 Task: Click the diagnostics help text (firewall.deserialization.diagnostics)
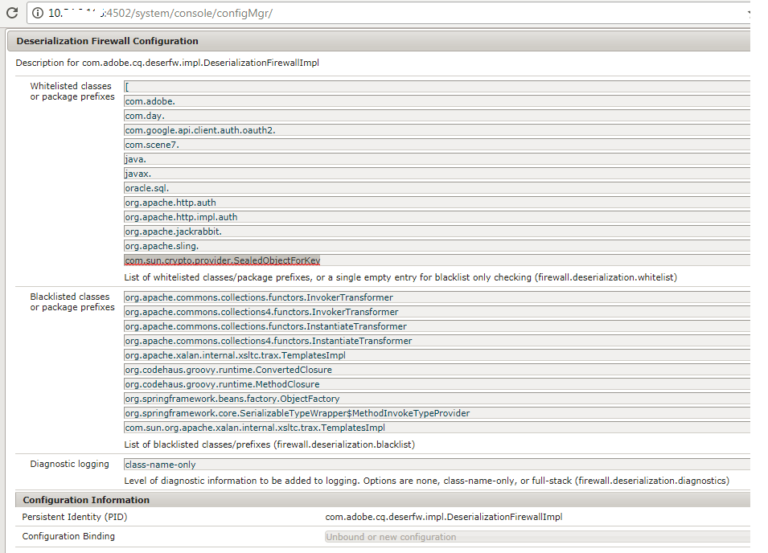[x=427, y=481]
